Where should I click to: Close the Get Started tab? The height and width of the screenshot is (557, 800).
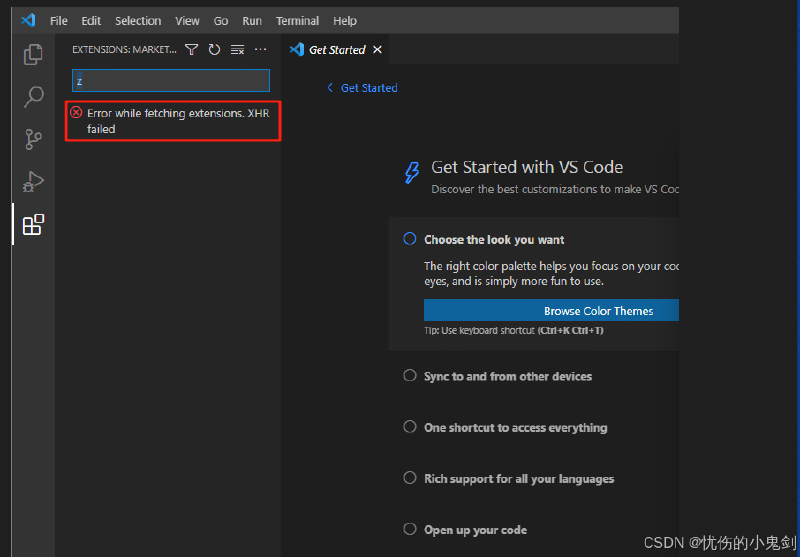pos(377,49)
